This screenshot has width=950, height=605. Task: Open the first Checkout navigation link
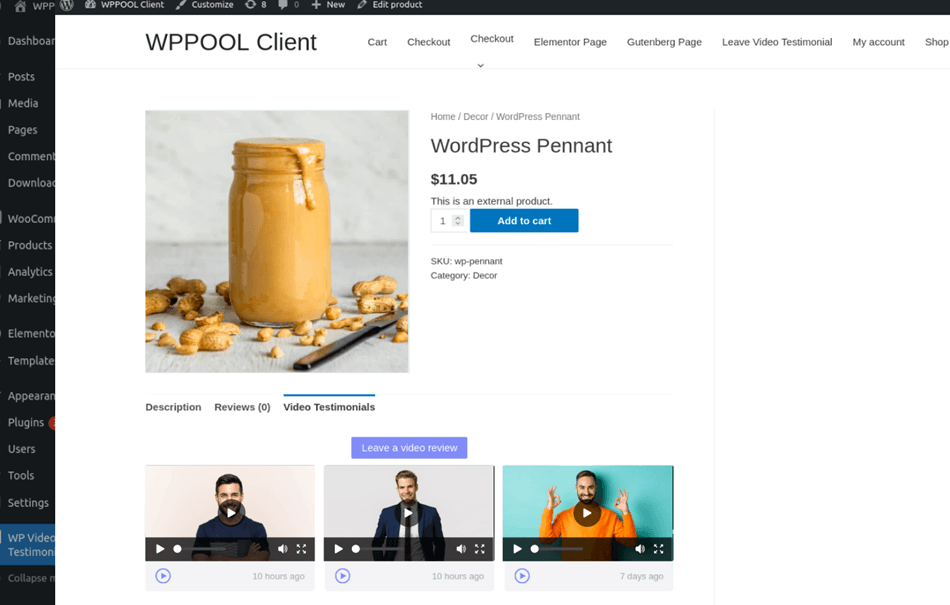pos(428,42)
